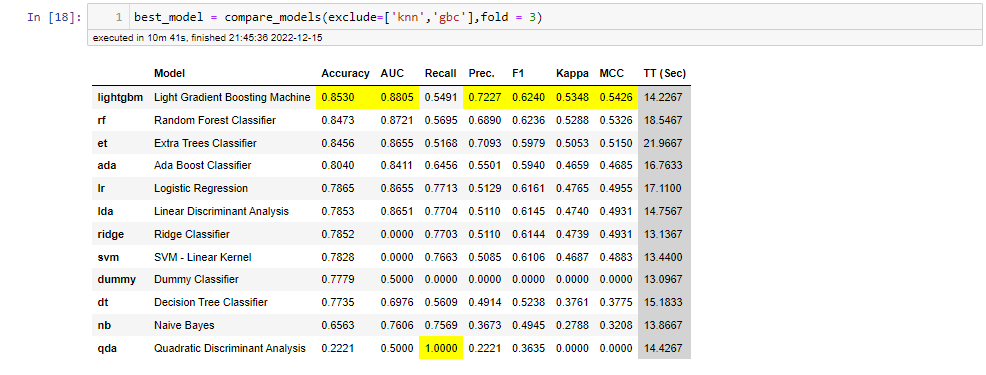Screen dimensions: 986x375
Task: Select Random Forest Classifier cell
Action: [215, 120]
